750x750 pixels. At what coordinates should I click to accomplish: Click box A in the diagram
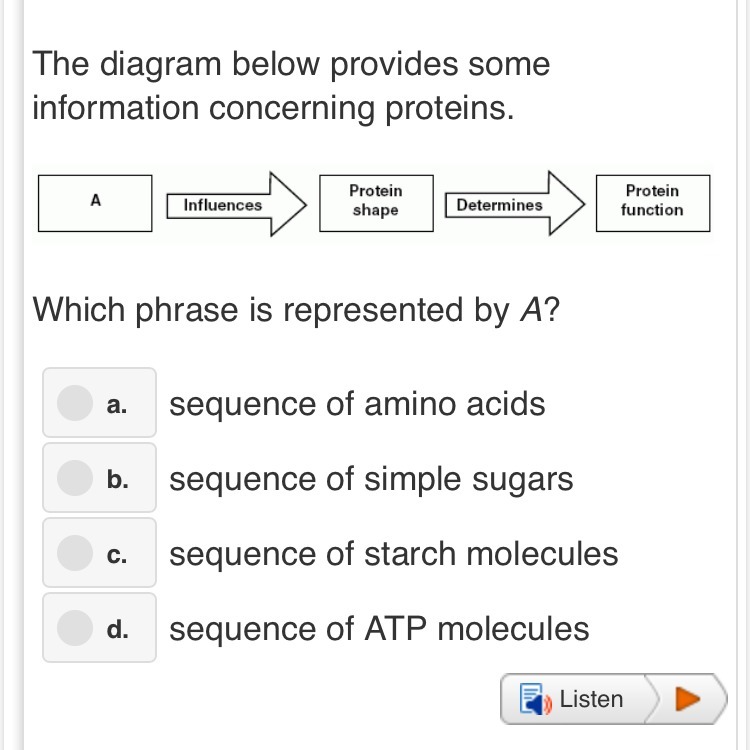[x=95, y=202]
